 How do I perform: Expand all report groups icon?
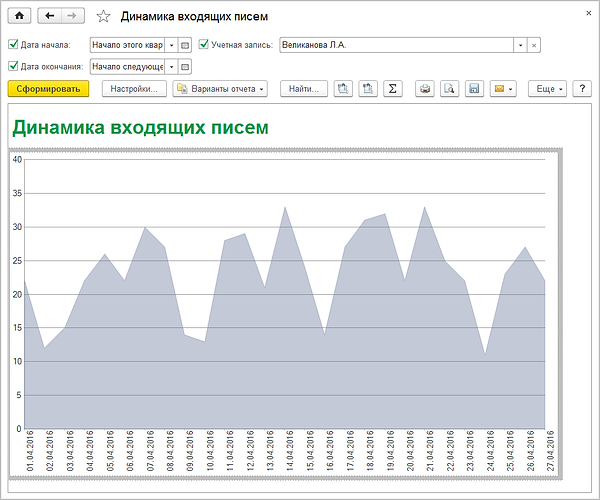(x=343, y=89)
